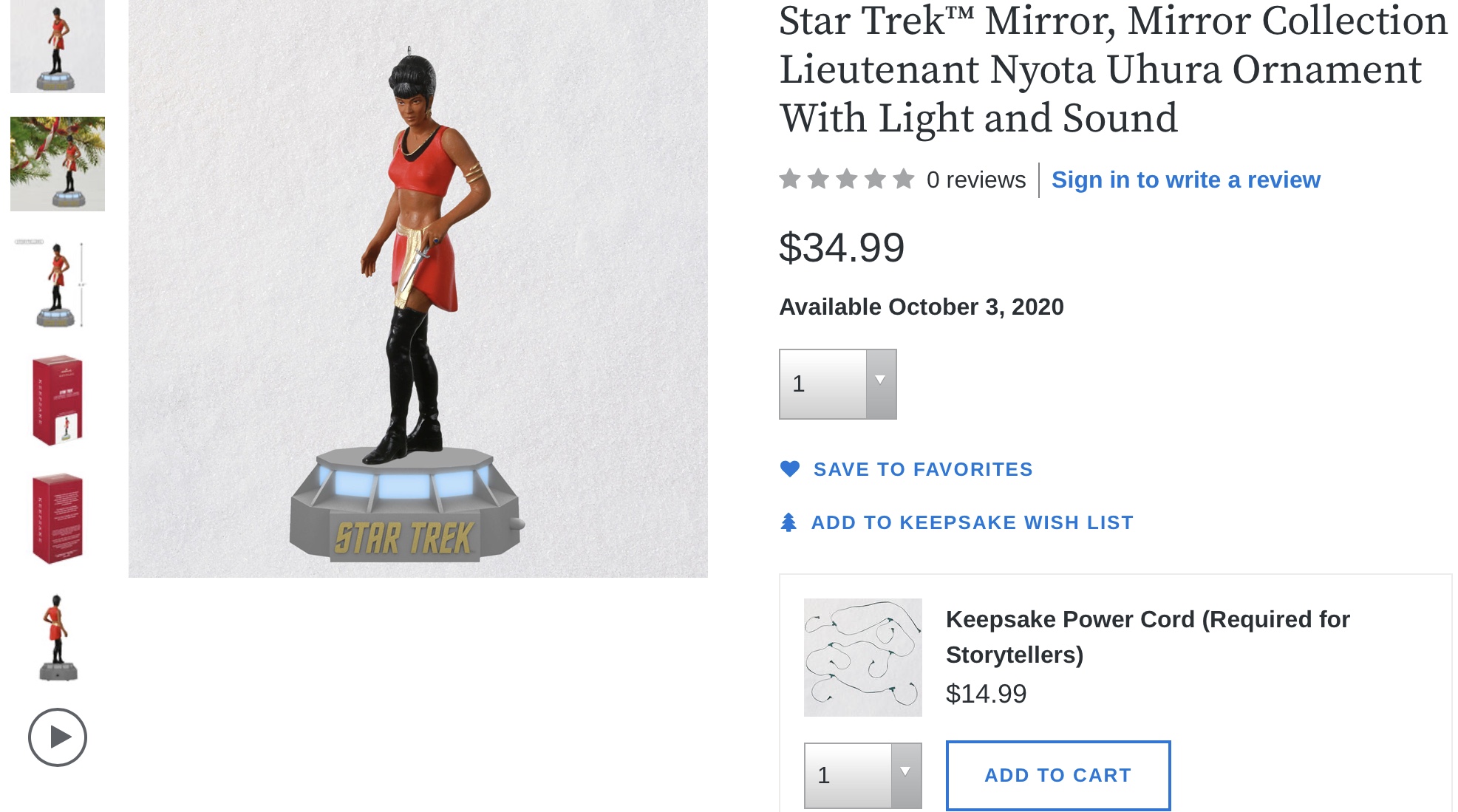View the ornament on Christmas tree thumbnail
Image resolution: width=1458 pixels, height=812 pixels.
[58, 164]
